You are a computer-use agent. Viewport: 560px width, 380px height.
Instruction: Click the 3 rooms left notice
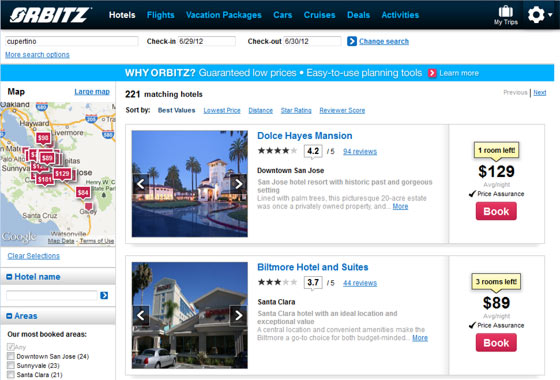496,282
